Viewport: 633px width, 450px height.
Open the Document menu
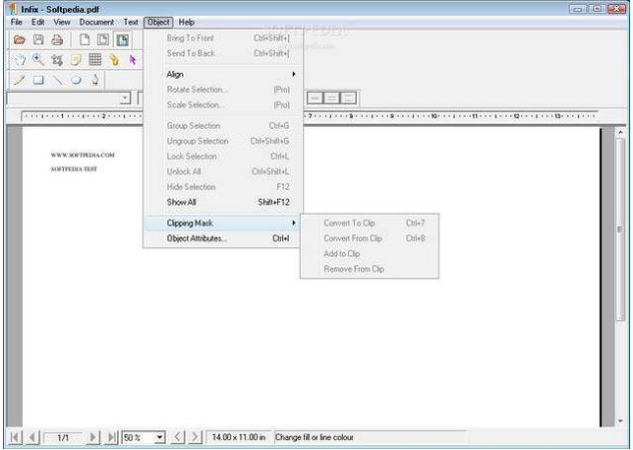tap(97, 22)
